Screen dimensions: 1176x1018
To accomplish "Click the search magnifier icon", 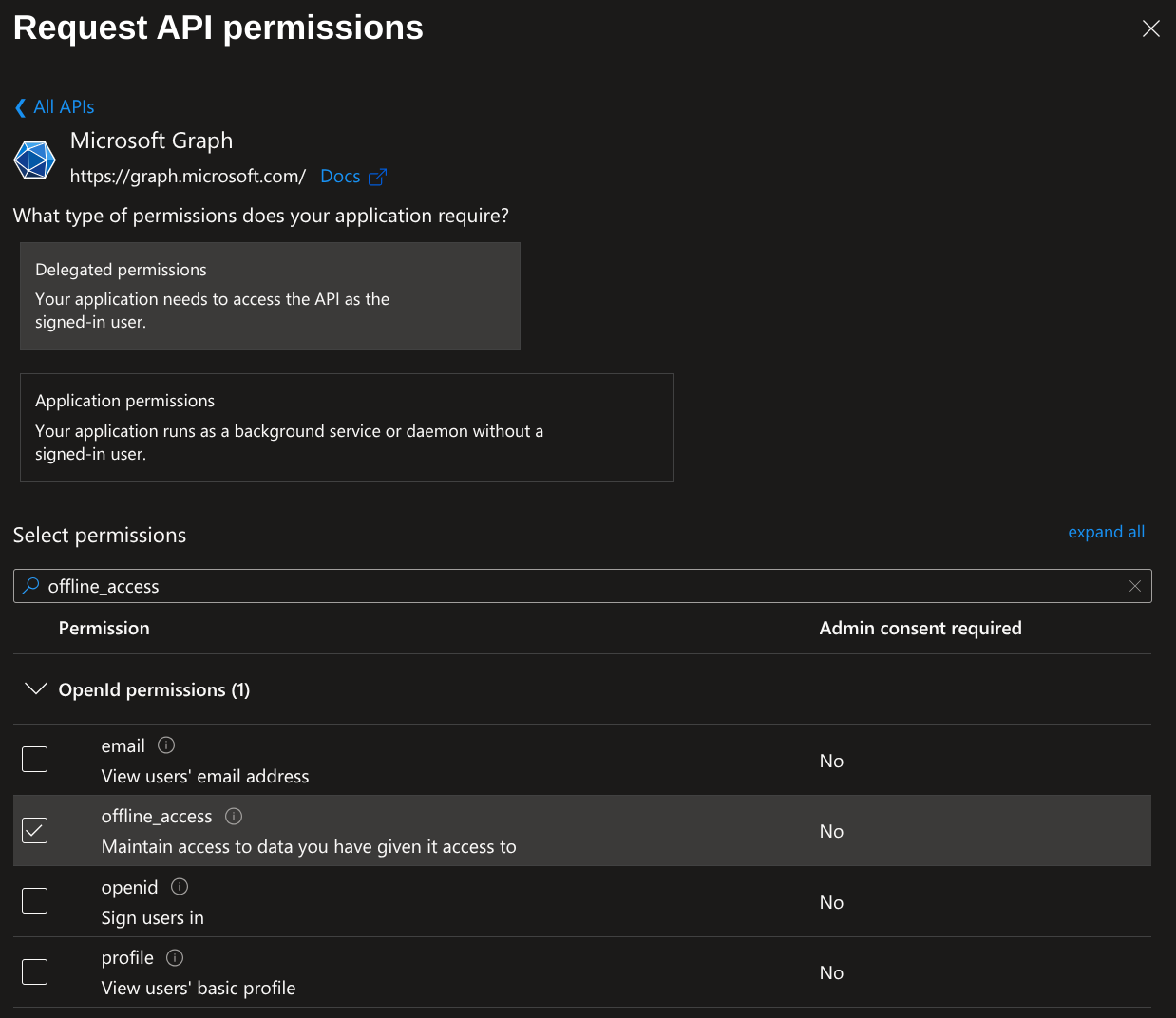I will click(x=31, y=586).
